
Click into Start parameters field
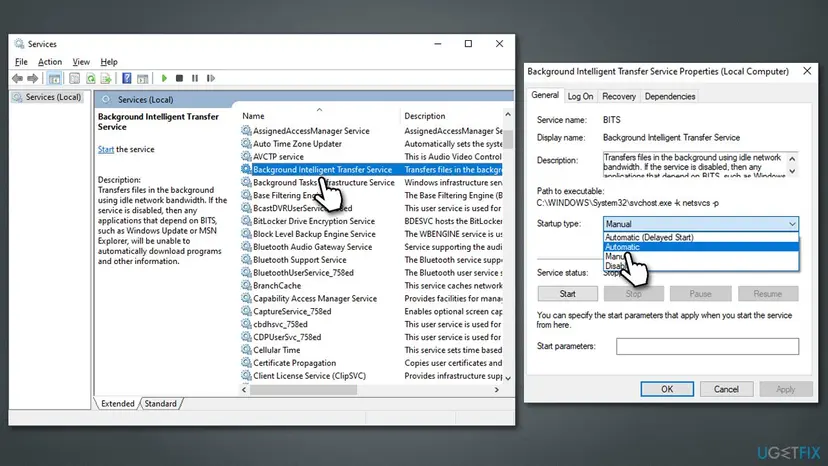[x=707, y=346]
